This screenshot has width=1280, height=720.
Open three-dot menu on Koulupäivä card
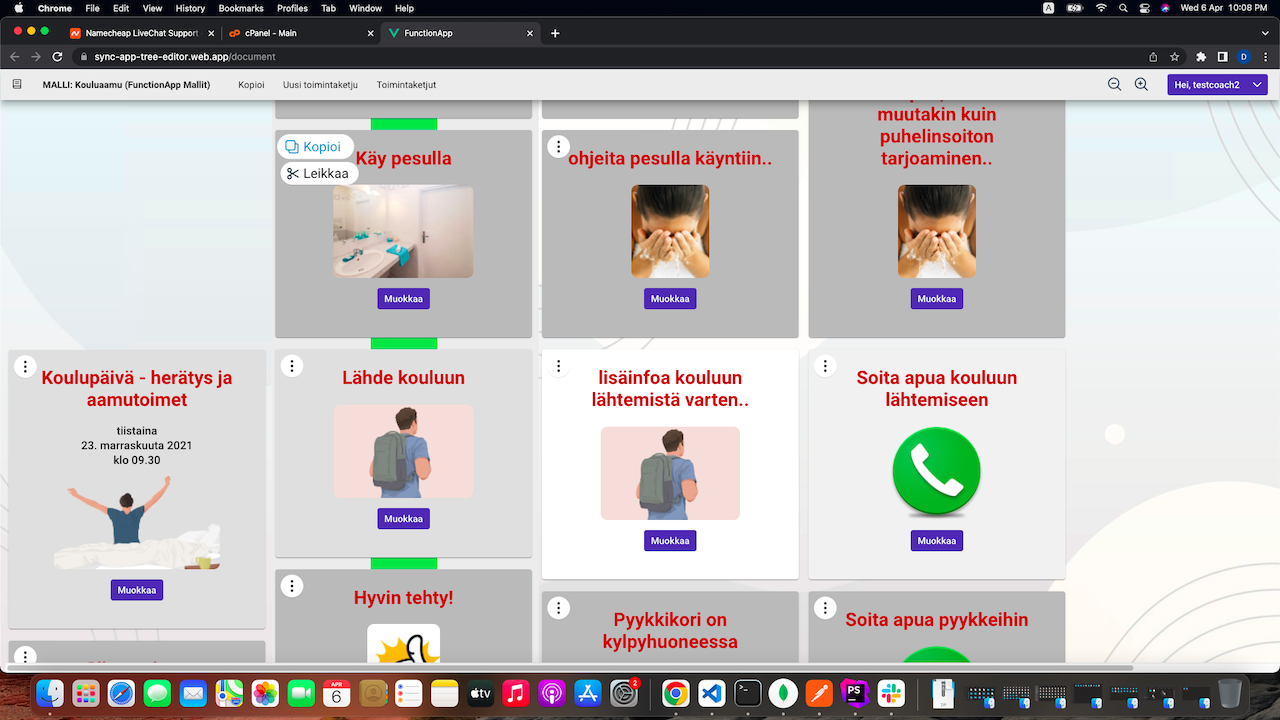point(25,366)
